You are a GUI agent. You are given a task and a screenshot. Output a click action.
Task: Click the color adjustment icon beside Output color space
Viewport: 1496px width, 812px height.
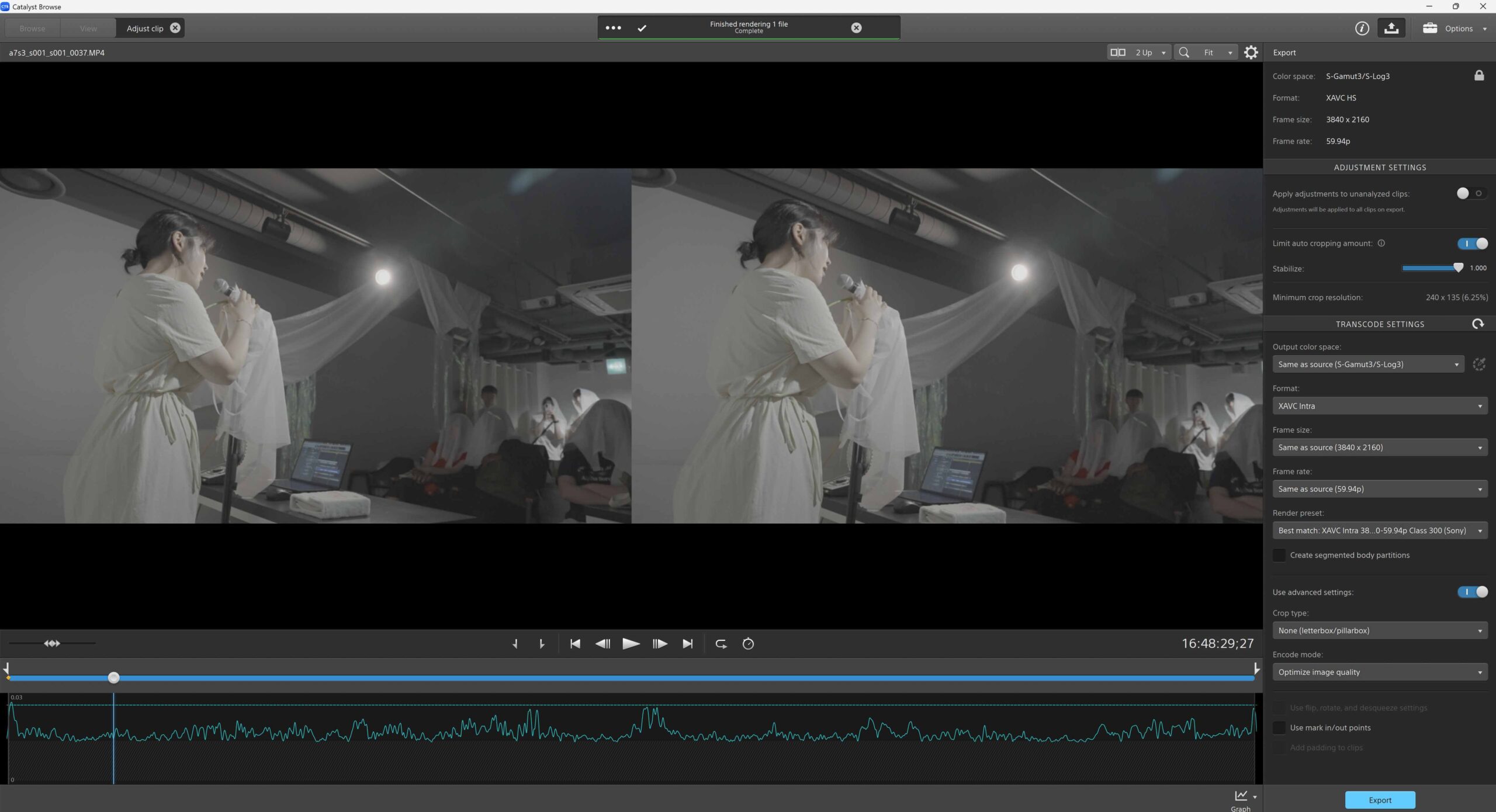[x=1479, y=365]
